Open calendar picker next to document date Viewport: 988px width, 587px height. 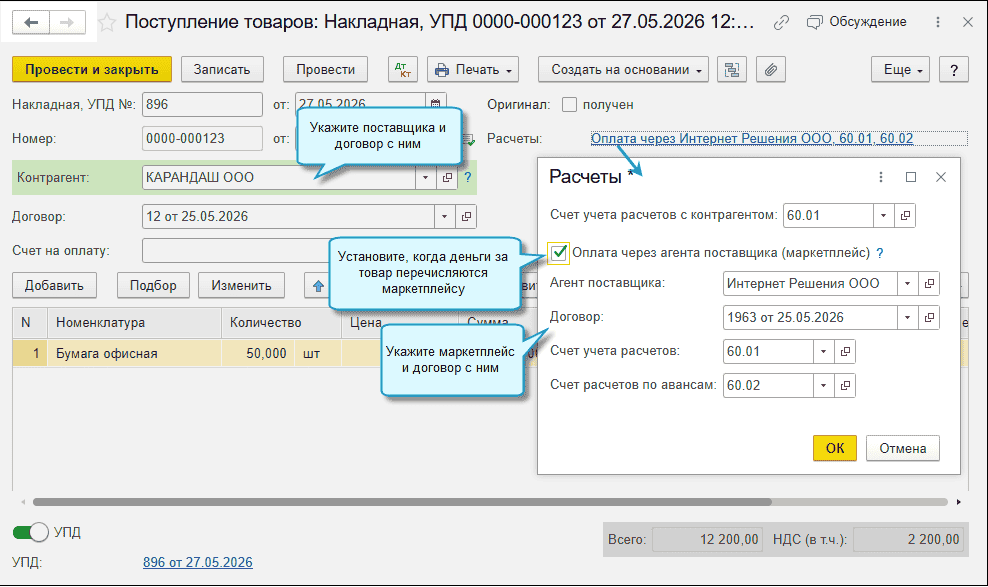click(x=435, y=102)
